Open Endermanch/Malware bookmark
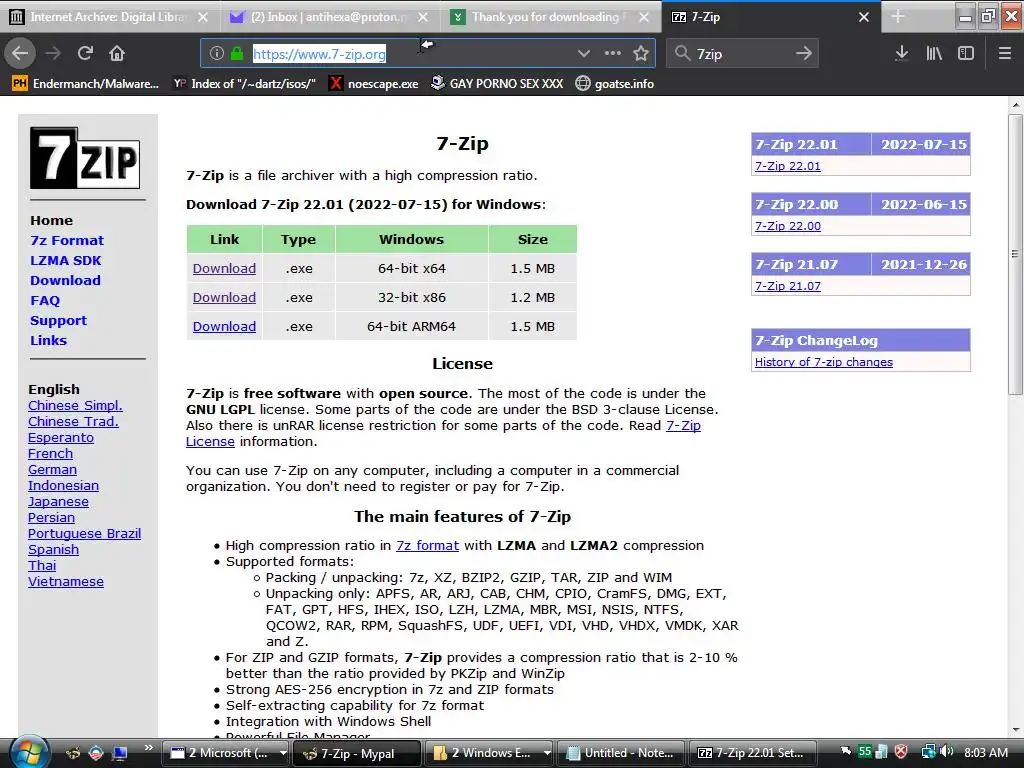 (x=86, y=84)
